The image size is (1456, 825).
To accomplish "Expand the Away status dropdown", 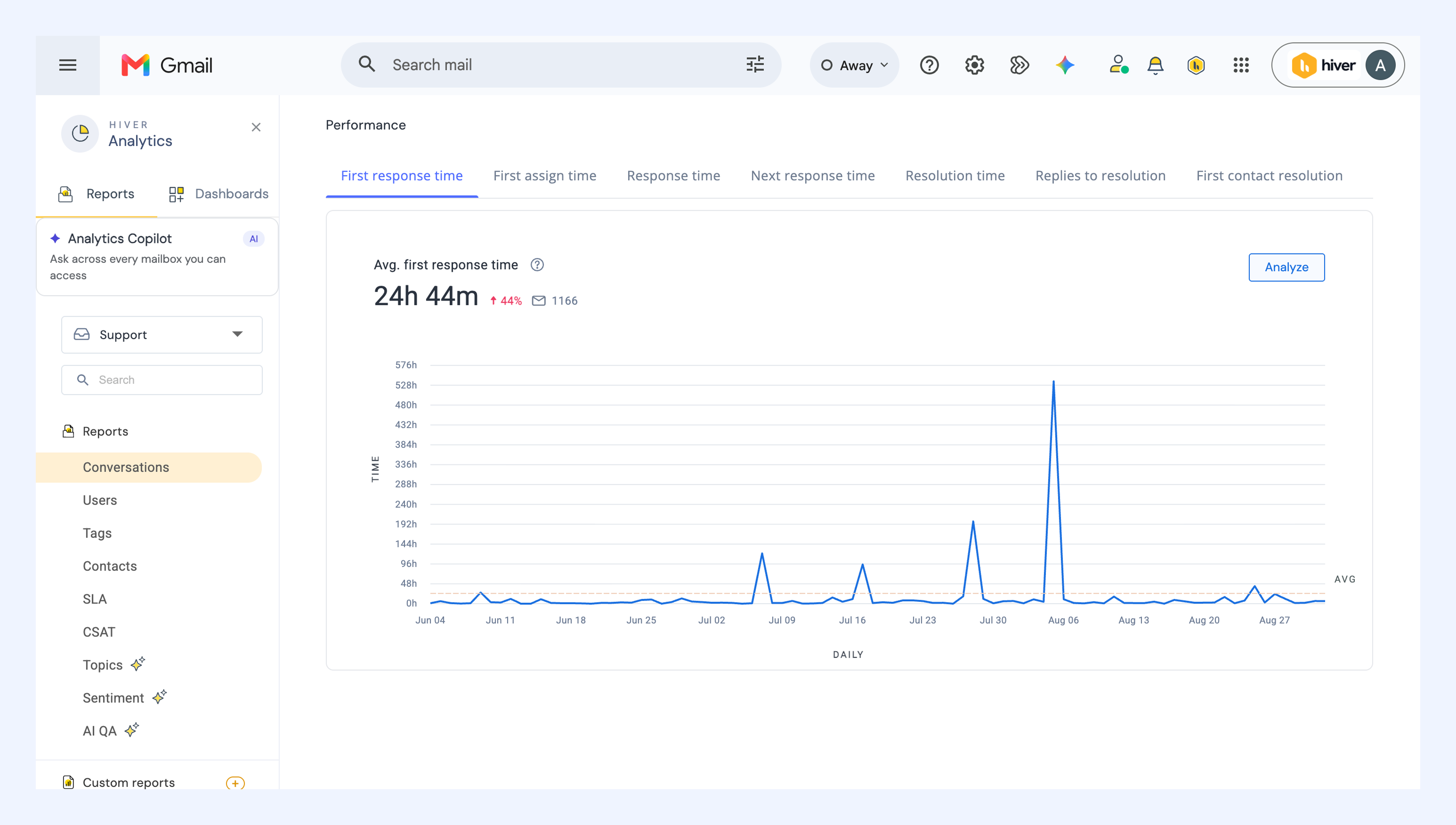I will [854, 65].
